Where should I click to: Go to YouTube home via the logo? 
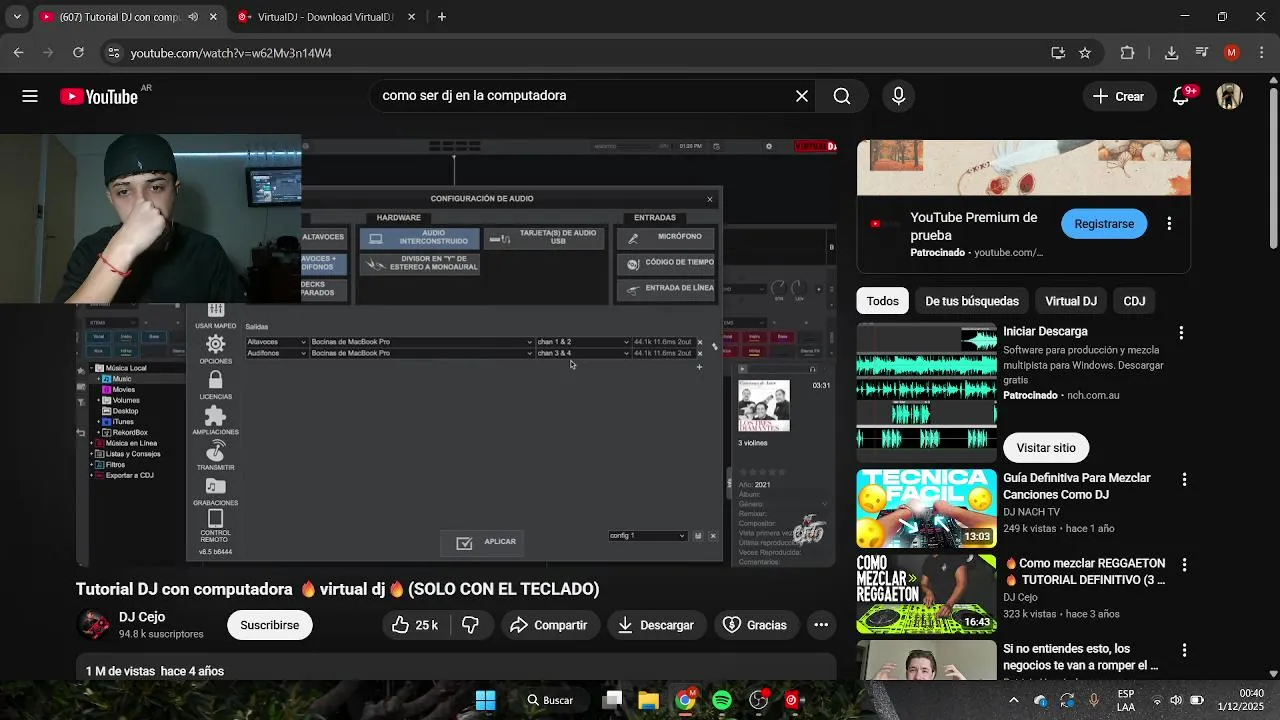pos(98,96)
